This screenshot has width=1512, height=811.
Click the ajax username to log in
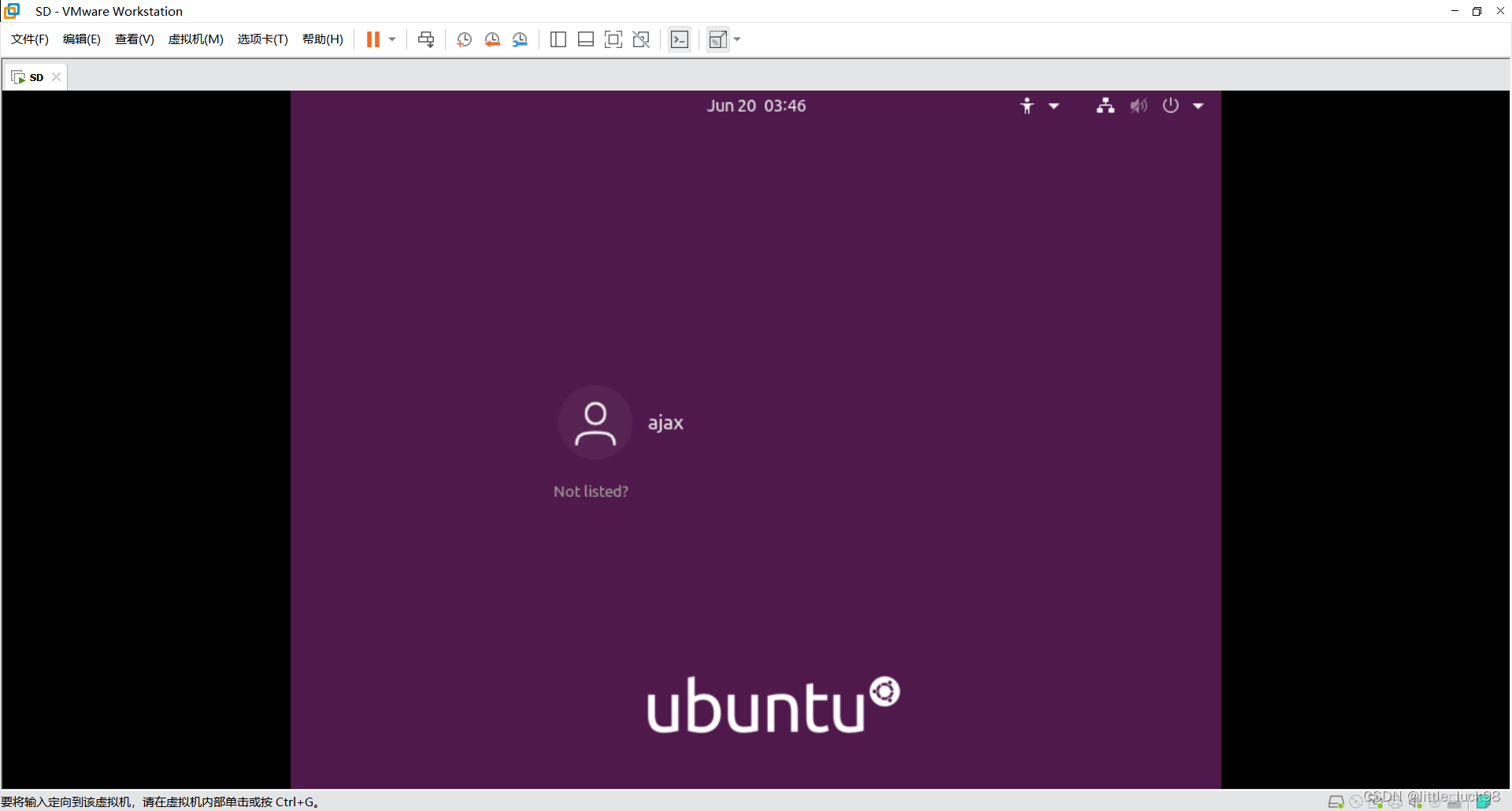click(665, 423)
